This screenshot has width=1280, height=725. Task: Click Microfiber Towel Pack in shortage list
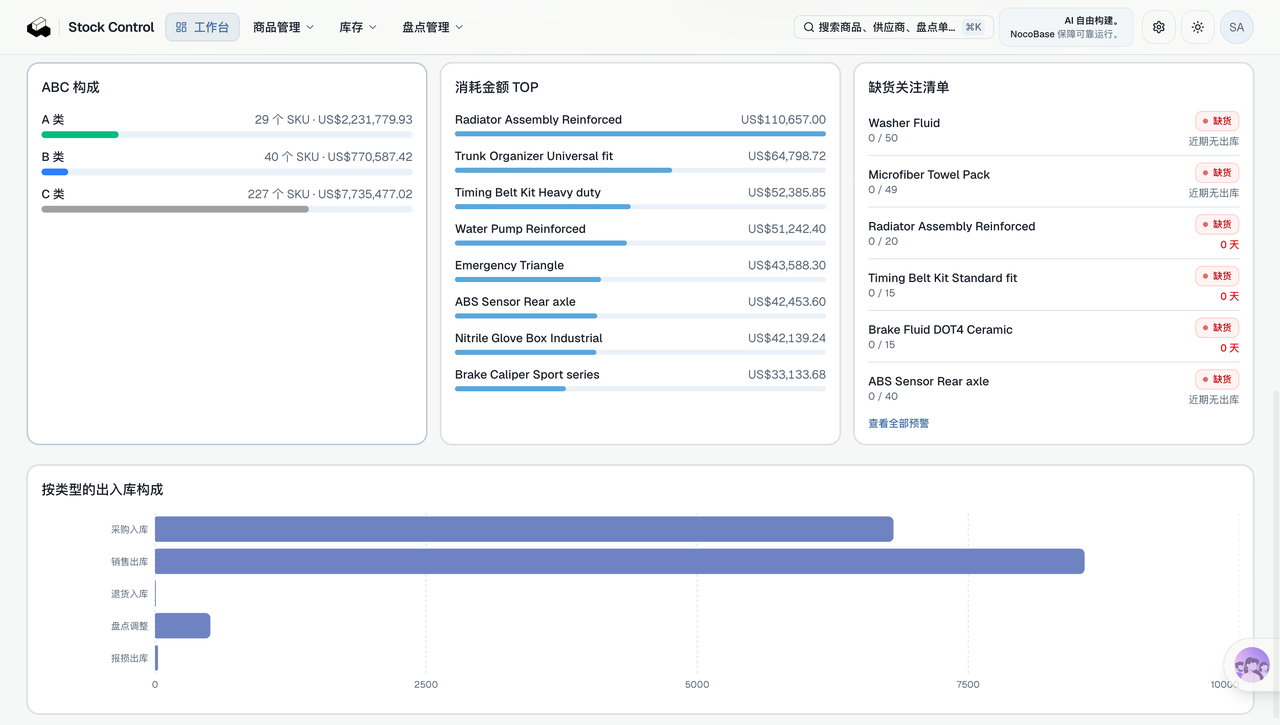pyautogui.click(x=929, y=174)
